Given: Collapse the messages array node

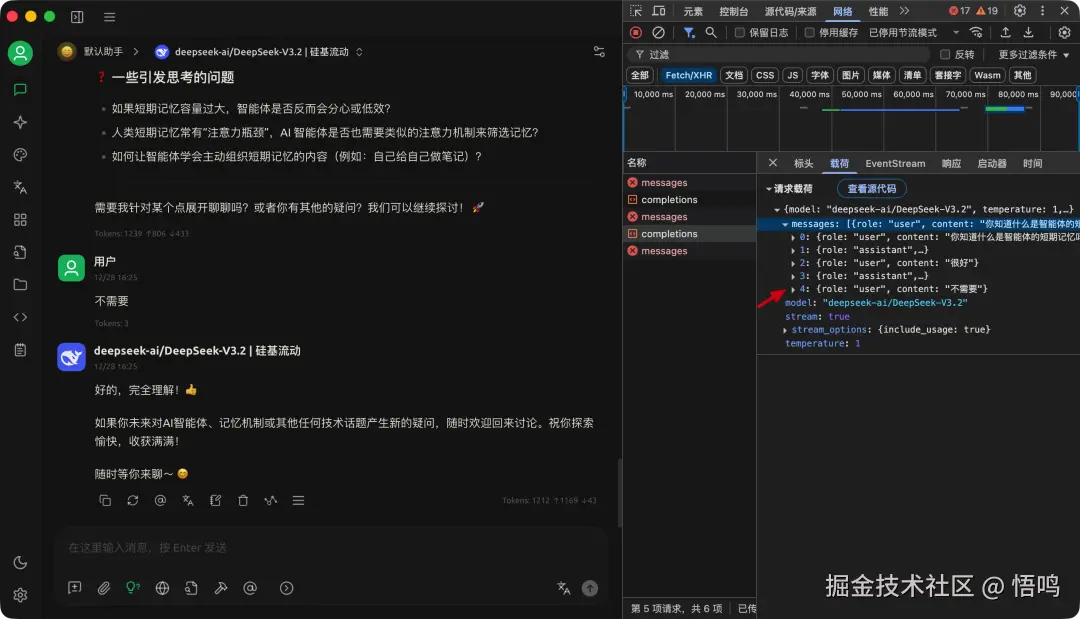Looking at the screenshot, I should click(x=785, y=224).
